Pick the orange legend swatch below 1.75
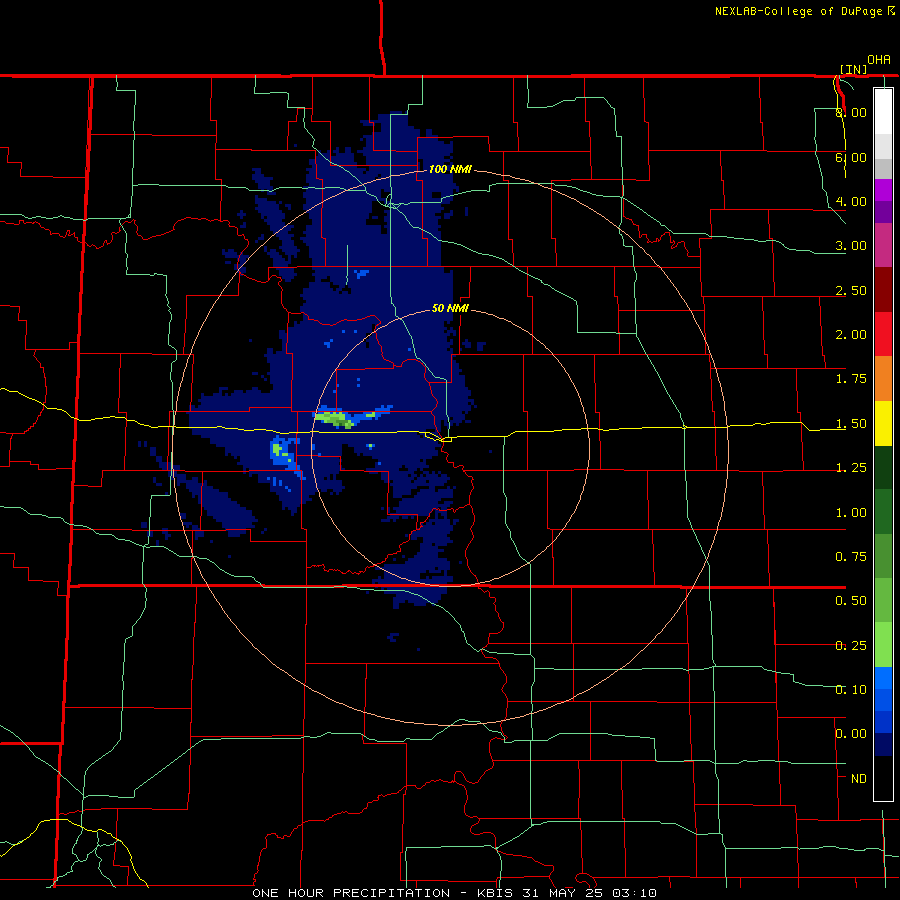Viewport: 900px width, 900px height. [883, 379]
